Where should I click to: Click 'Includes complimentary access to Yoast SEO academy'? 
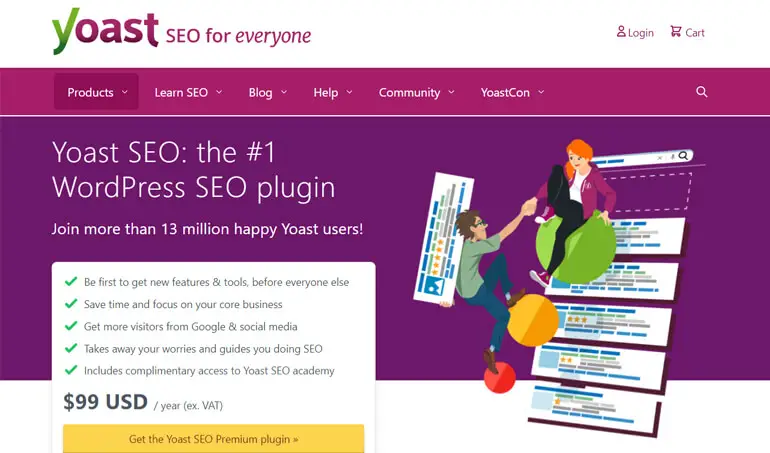coord(209,370)
